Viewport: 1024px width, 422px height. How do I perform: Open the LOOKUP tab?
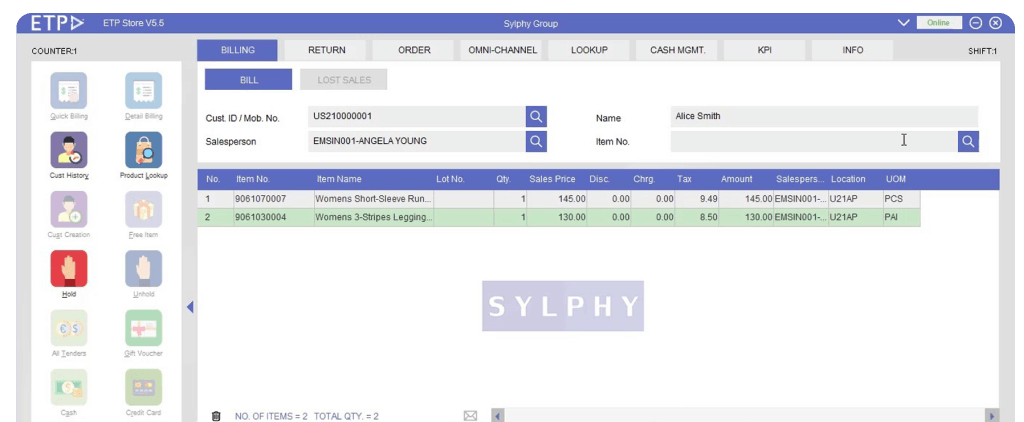point(589,50)
